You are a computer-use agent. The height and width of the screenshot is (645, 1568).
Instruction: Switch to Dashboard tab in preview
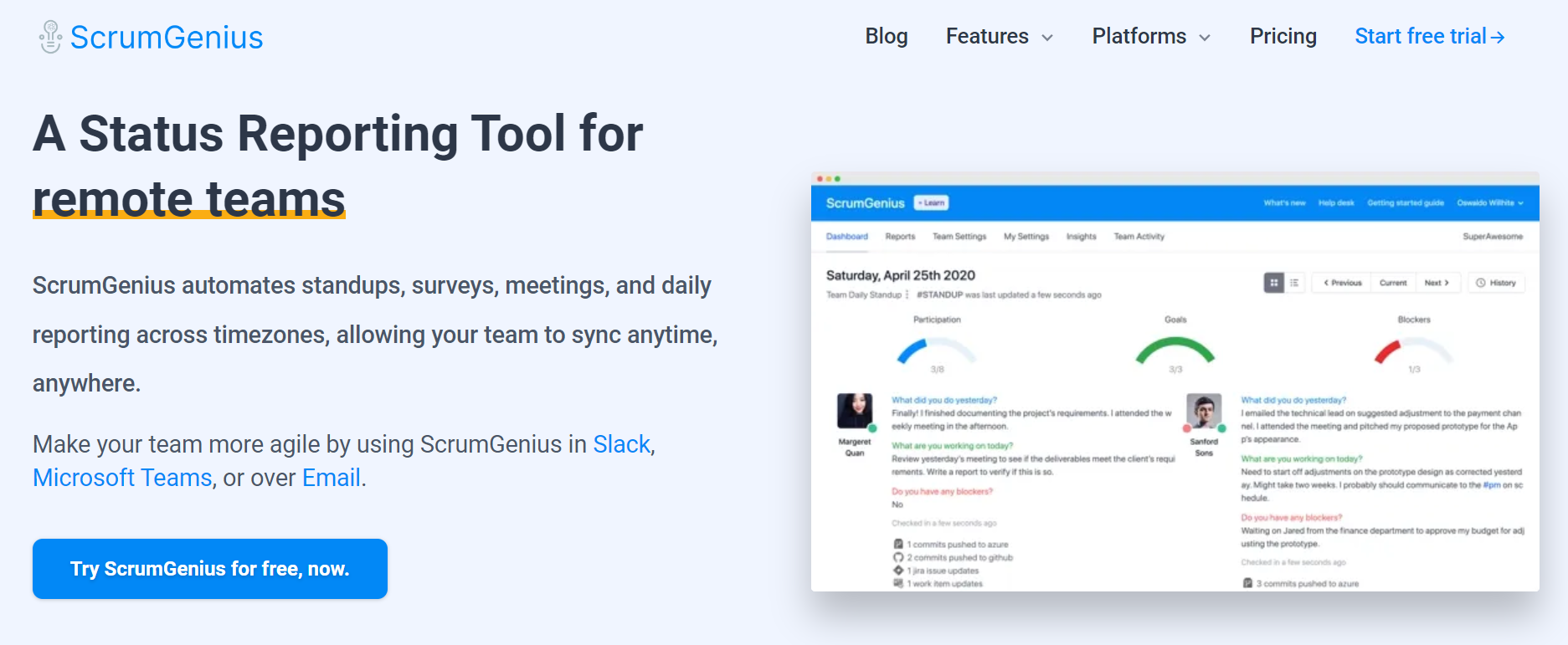point(847,237)
